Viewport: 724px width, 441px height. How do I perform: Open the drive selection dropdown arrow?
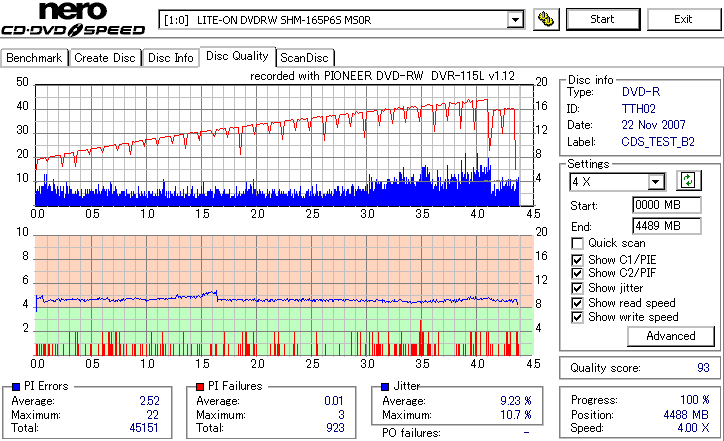click(515, 20)
